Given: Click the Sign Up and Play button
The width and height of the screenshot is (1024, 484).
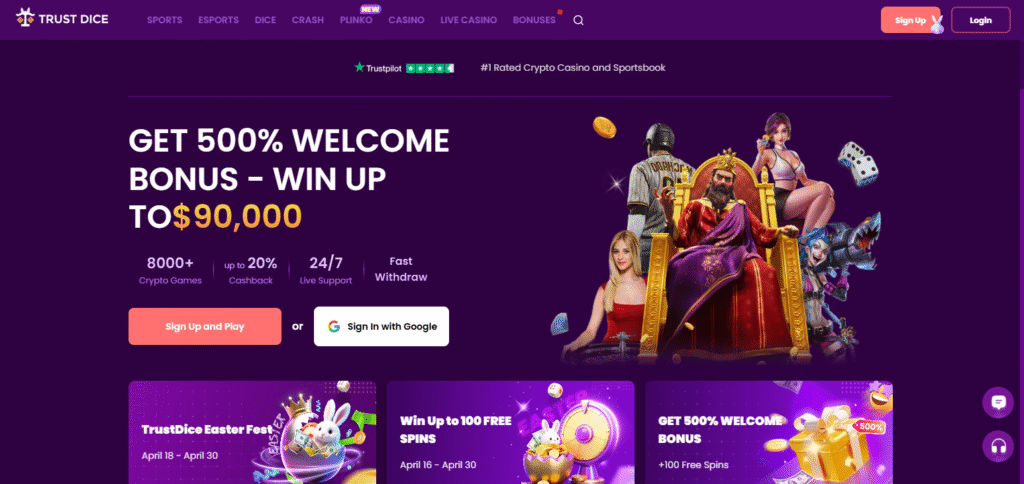Looking at the screenshot, I should 205,327.
